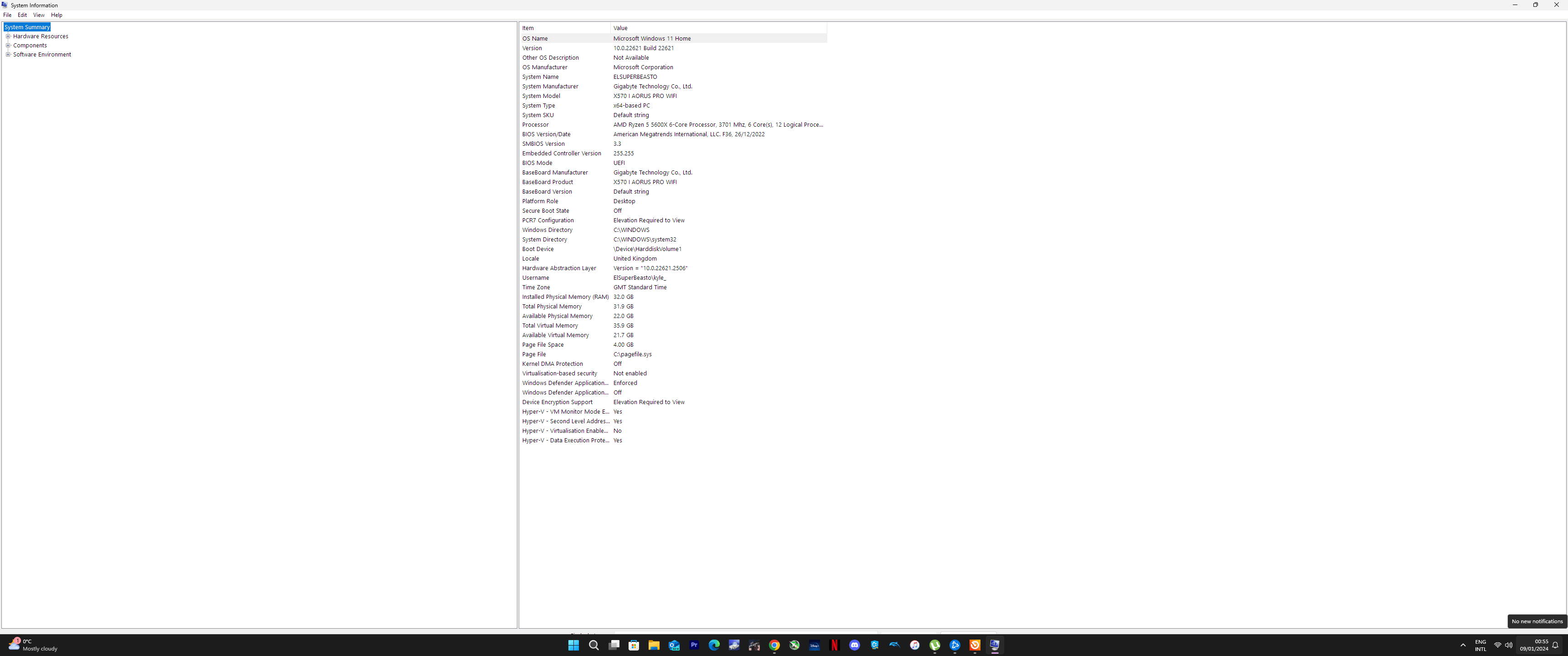Open clock and date flyout
Viewport: 1568px width, 656px height.
1533,645
